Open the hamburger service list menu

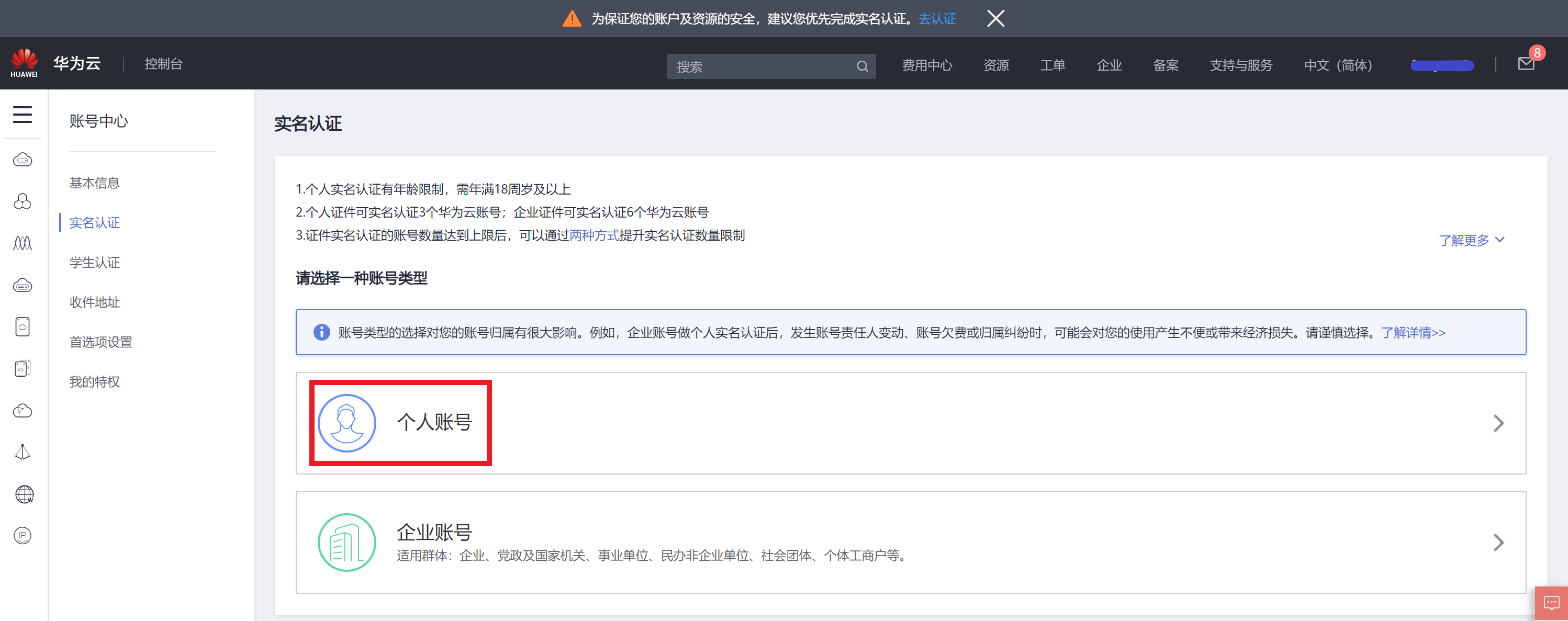coord(23,115)
